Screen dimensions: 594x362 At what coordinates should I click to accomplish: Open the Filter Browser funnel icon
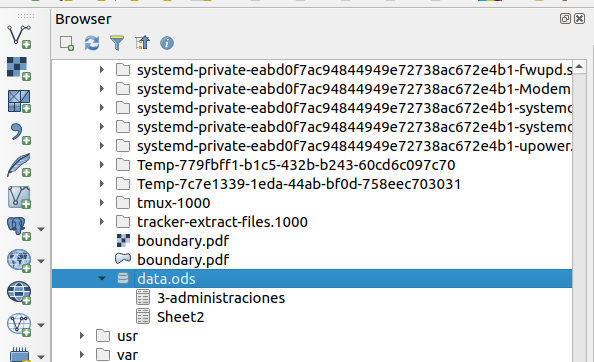pyautogui.click(x=117, y=43)
